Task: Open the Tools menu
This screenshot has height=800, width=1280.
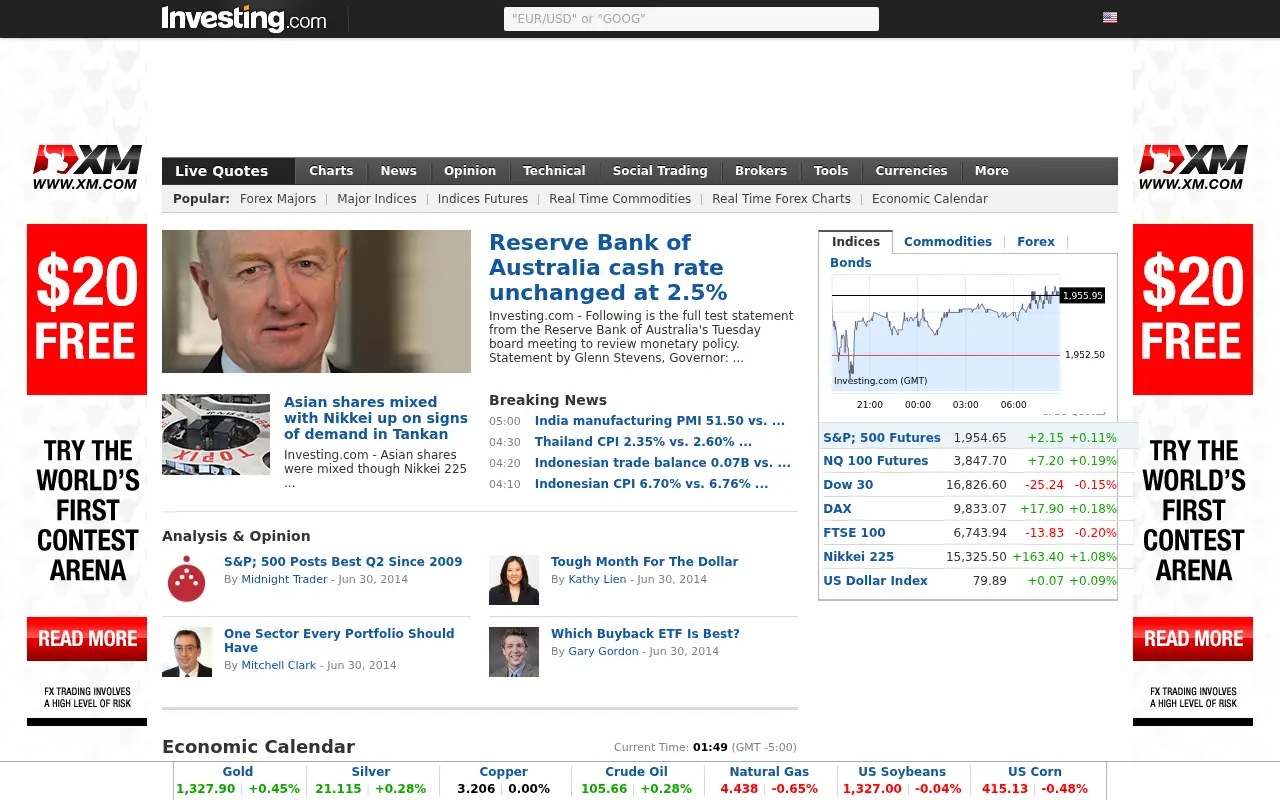Action: tap(831, 171)
